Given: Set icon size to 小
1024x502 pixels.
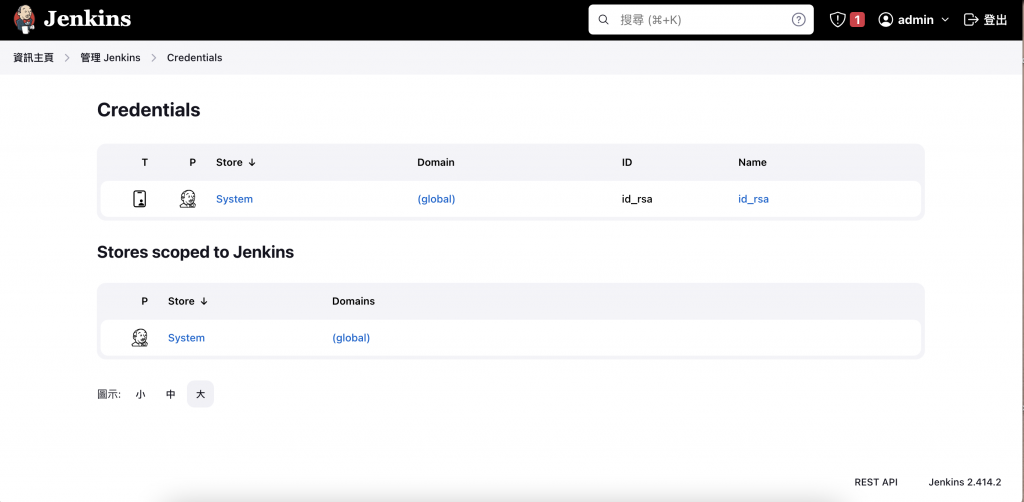Looking at the screenshot, I should pyautogui.click(x=140, y=394).
